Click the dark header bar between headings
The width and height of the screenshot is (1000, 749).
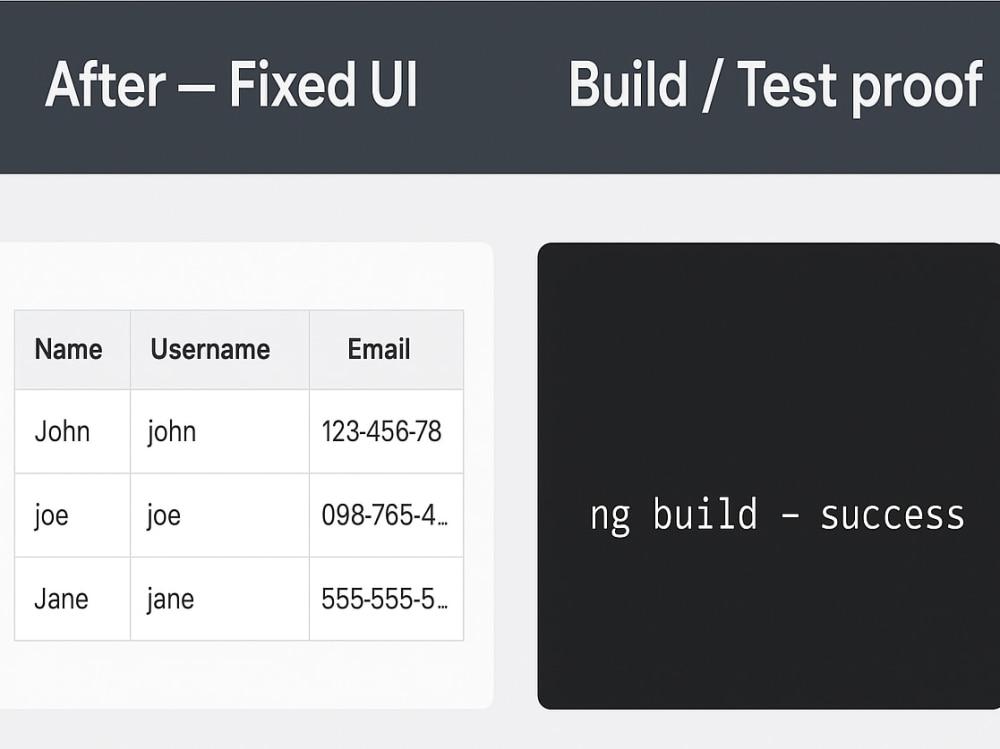[492, 86]
